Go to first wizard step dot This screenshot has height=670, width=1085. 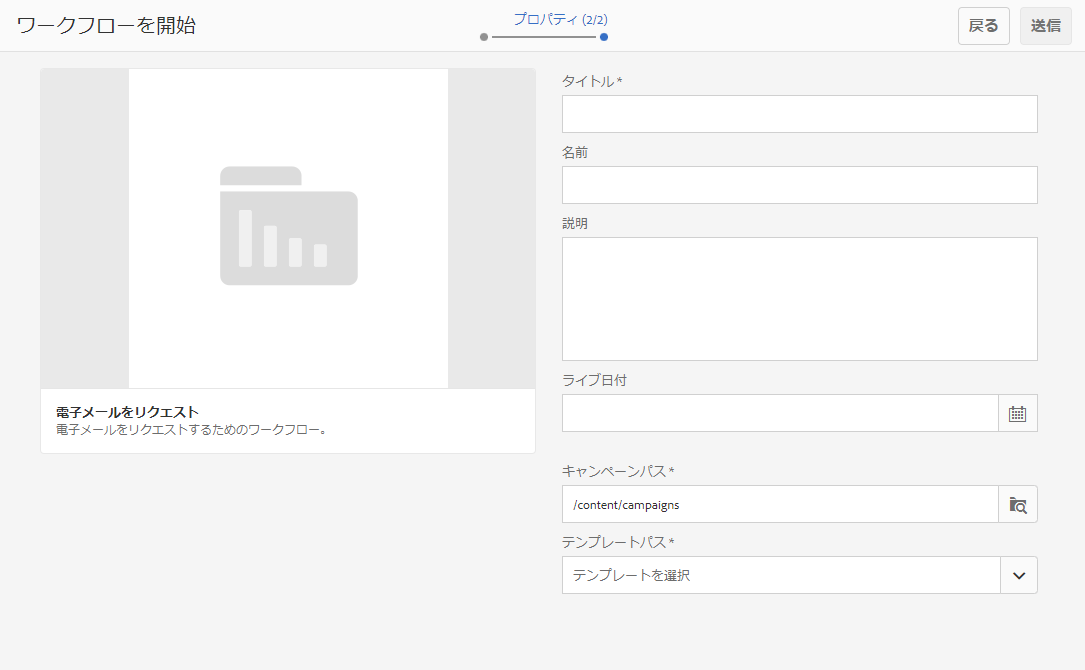(484, 37)
